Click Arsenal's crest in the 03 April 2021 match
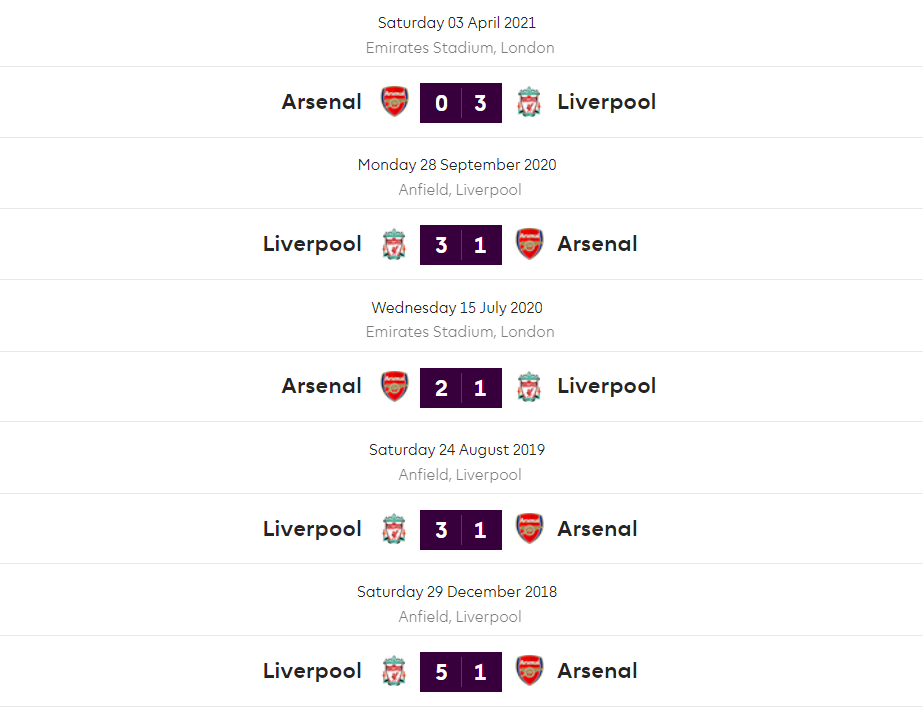Viewport: 923px width, 717px height. point(395,102)
